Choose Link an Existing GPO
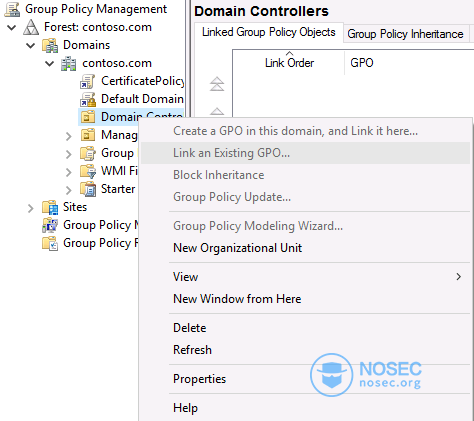Screen dimensions: 474x421 tap(305, 153)
